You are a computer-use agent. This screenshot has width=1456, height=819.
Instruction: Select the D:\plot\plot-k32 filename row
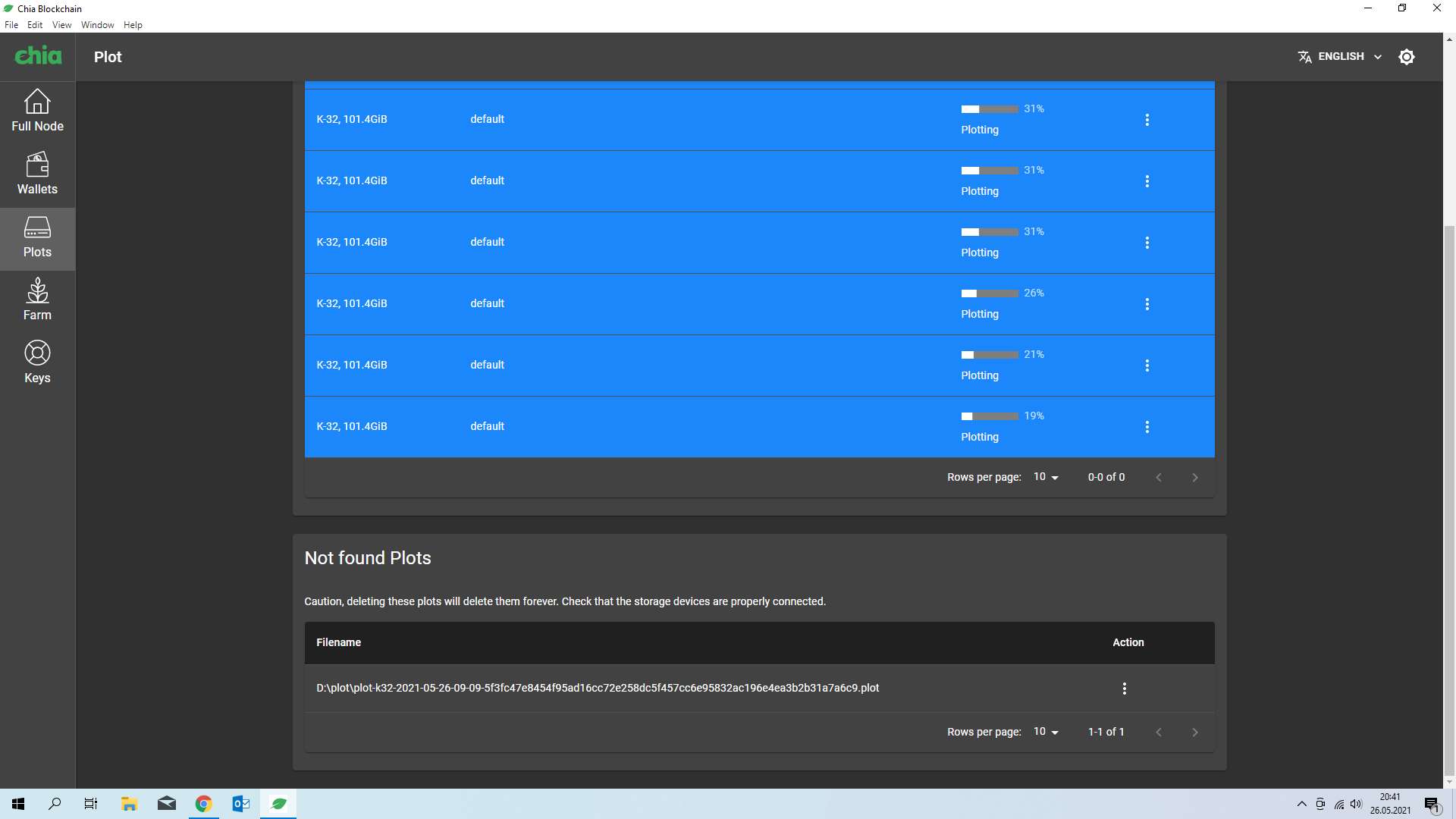759,689
